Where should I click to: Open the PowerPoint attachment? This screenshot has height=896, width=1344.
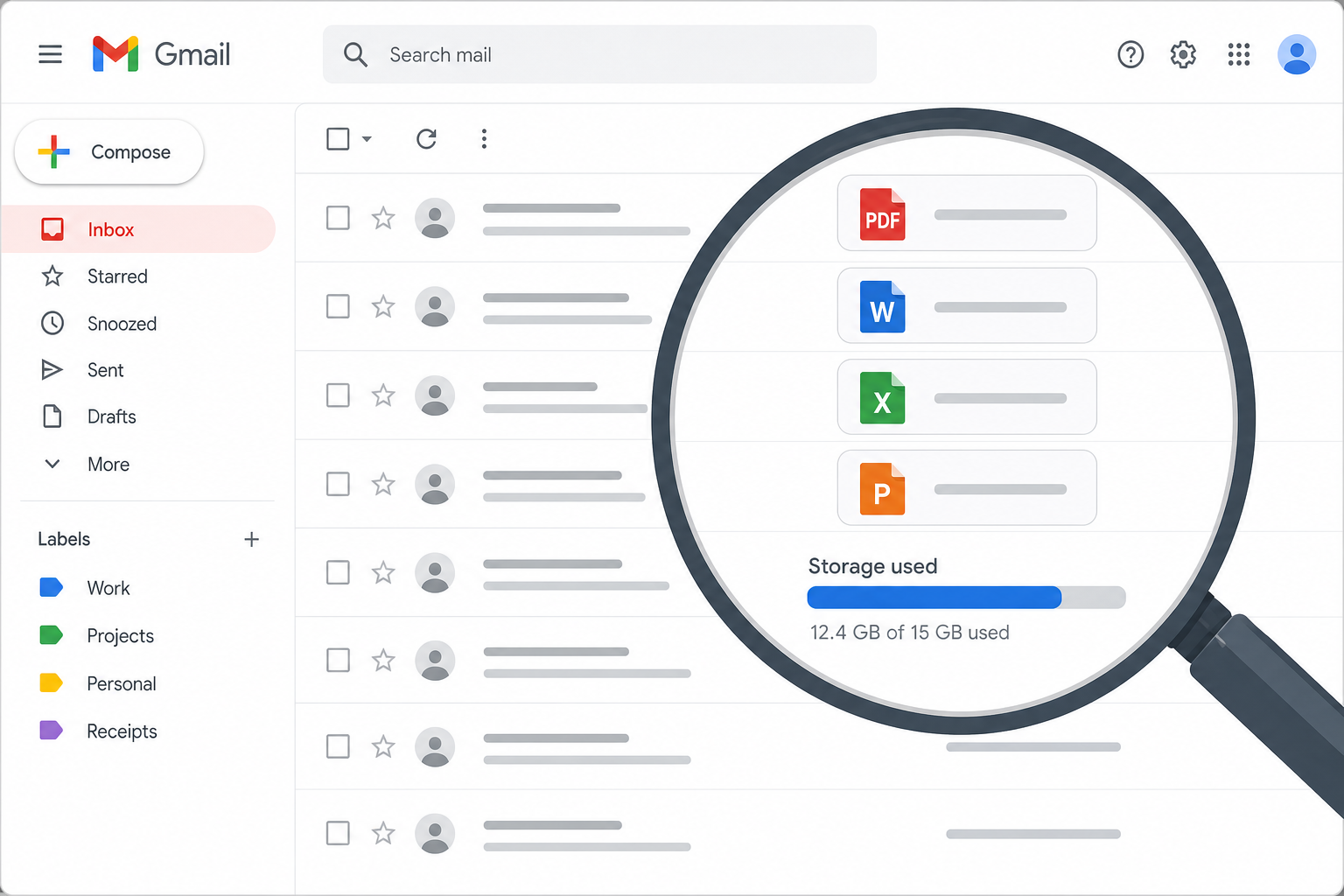(967, 487)
